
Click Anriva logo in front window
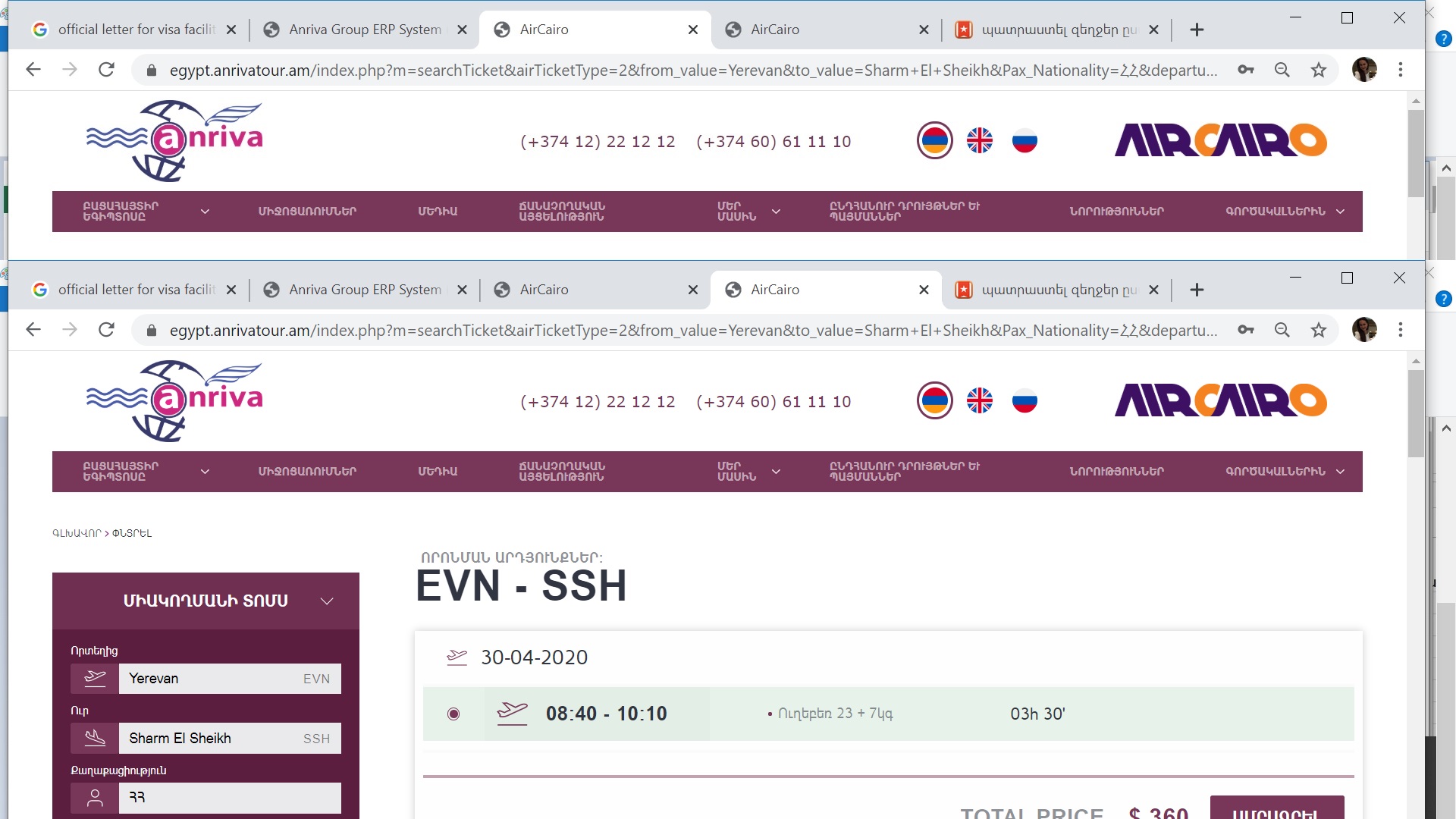(175, 401)
